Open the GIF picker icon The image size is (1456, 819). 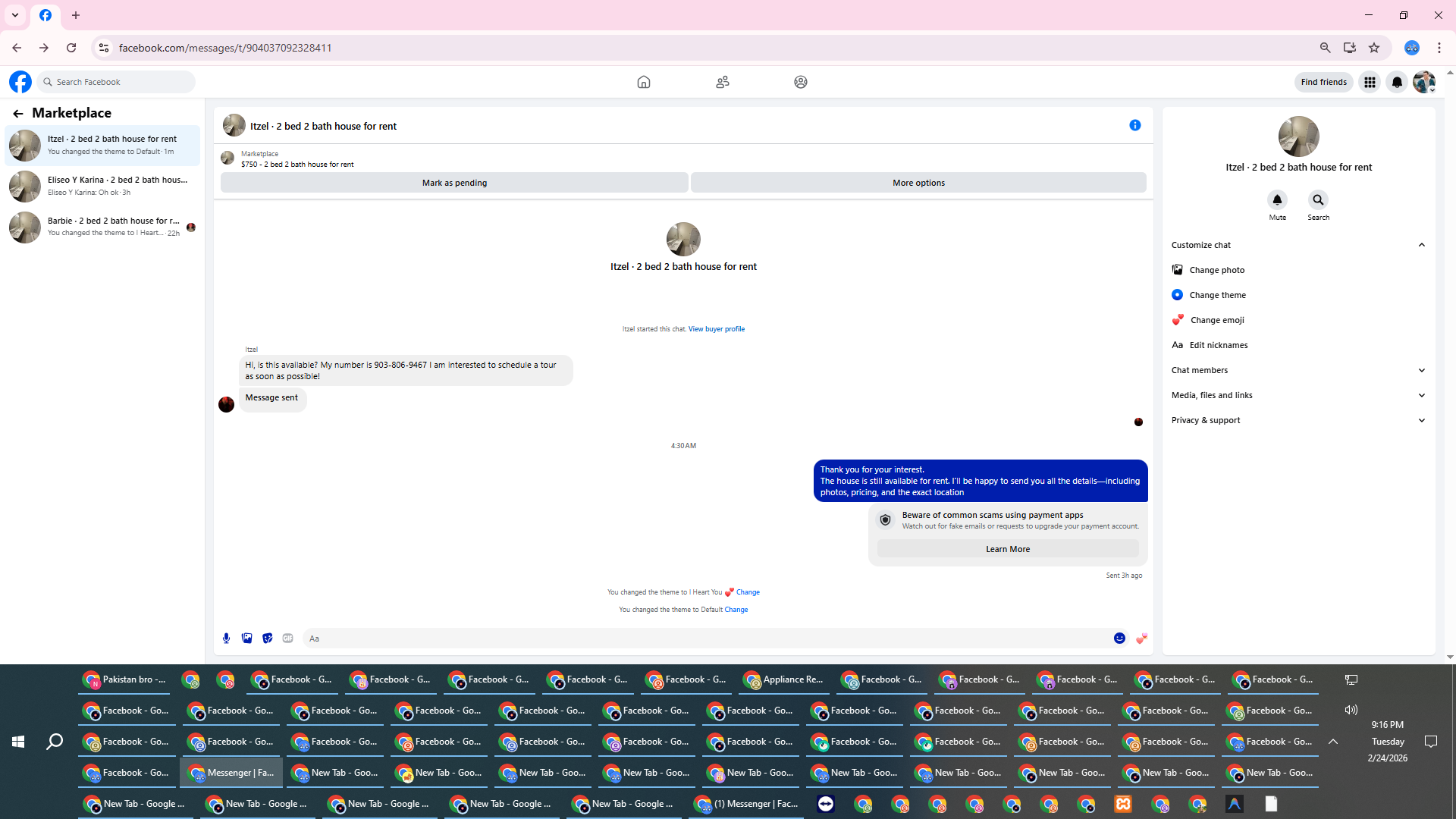(x=287, y=639)
